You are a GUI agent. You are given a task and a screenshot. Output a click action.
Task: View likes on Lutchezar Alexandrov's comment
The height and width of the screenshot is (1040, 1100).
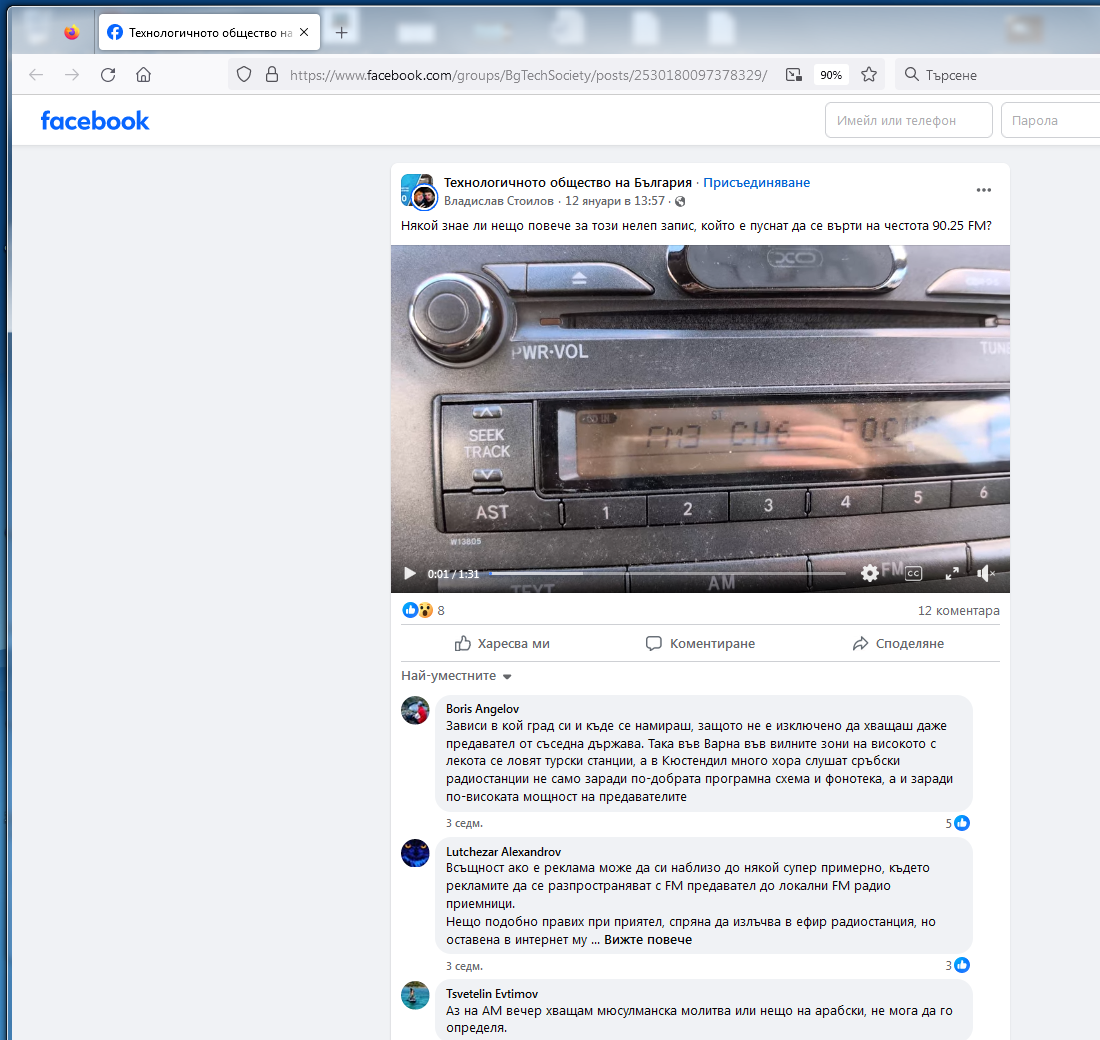[x=958, y=966]
